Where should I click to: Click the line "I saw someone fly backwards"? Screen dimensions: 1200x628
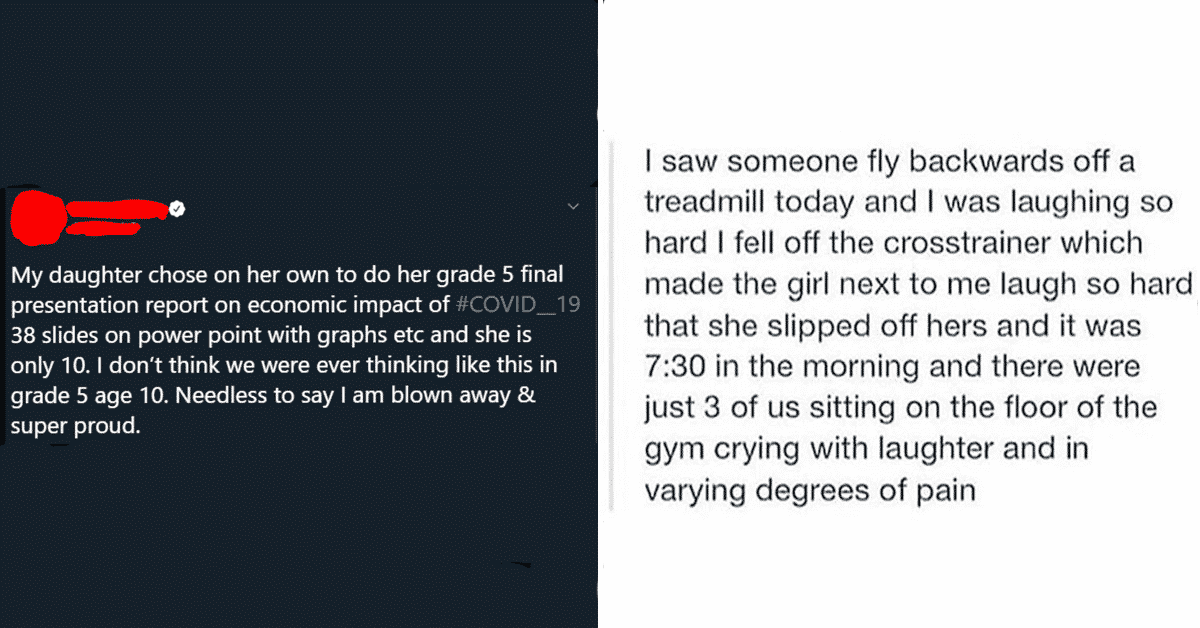[889, 162]
